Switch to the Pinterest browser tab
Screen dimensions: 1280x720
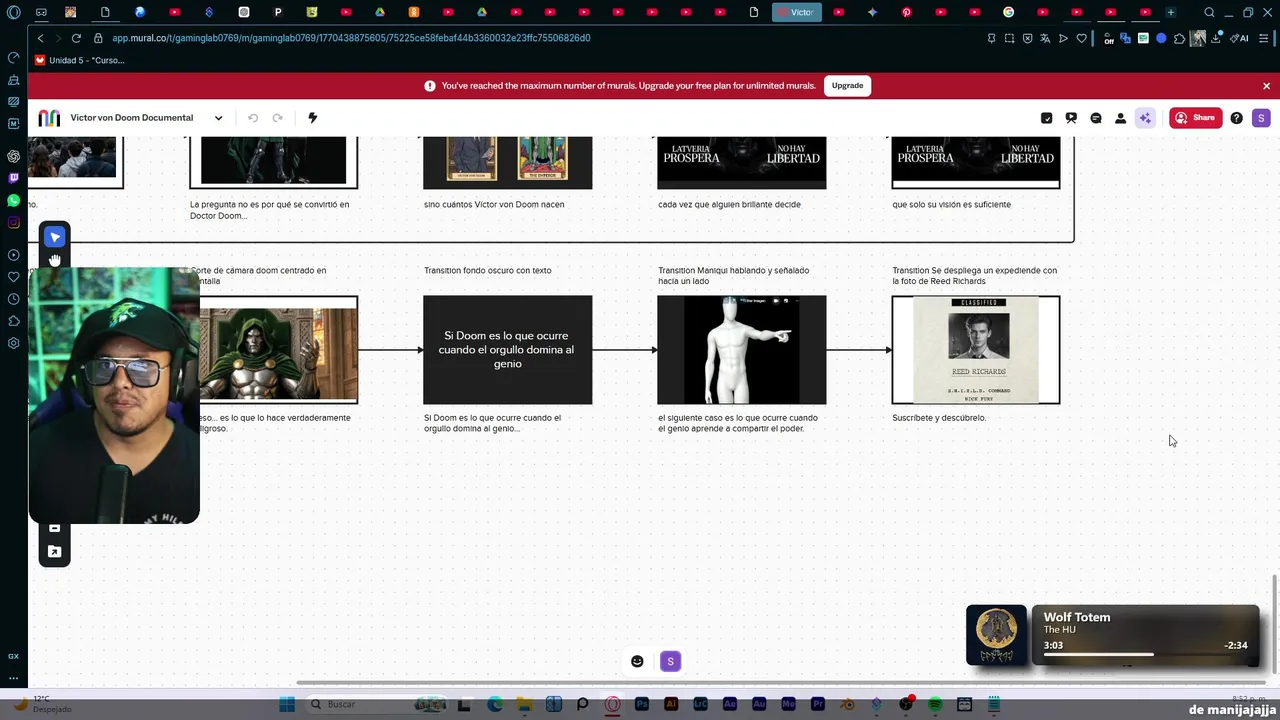pyautogui.click(x=907, y=12)
